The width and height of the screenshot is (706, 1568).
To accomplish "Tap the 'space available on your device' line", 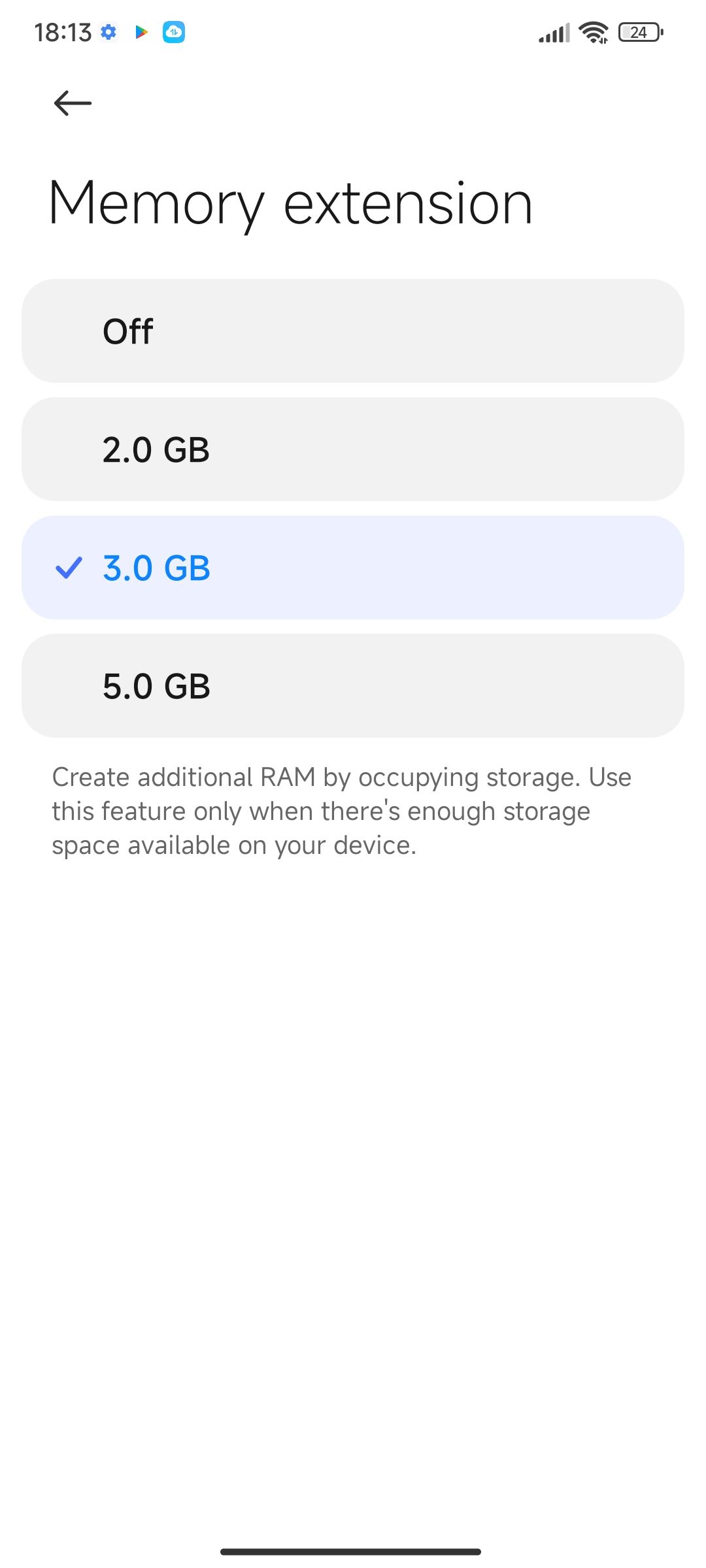I will click(234, 845).
